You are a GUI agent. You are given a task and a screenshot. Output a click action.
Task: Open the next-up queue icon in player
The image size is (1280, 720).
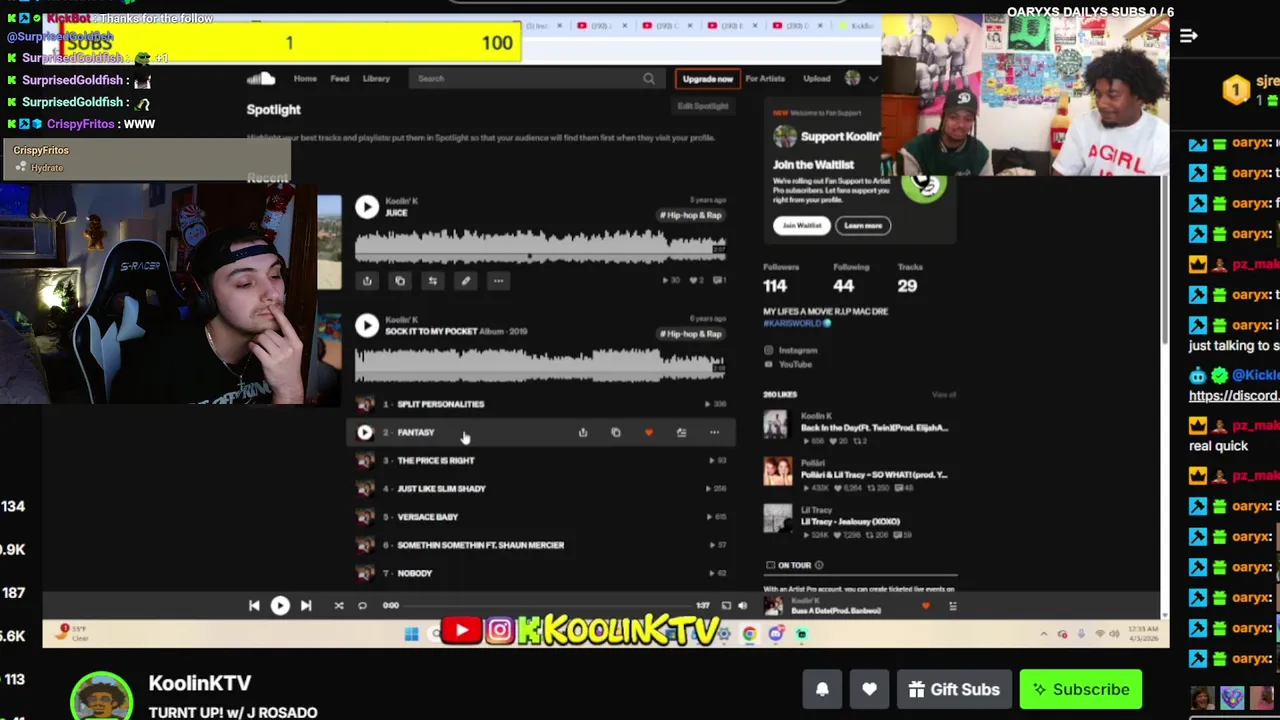tap(952, 605)
